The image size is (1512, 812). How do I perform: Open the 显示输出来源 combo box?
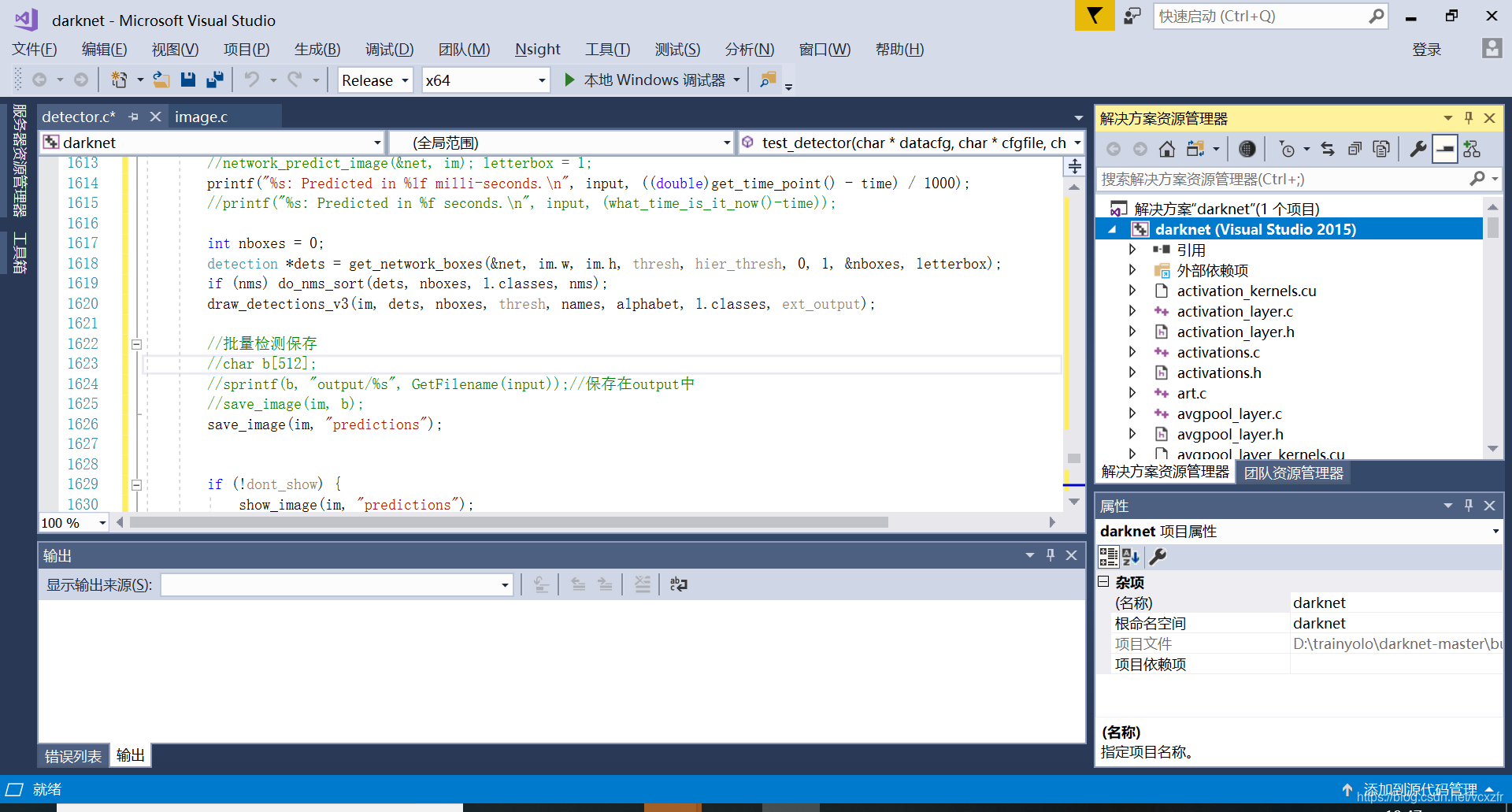pos(337,585)
